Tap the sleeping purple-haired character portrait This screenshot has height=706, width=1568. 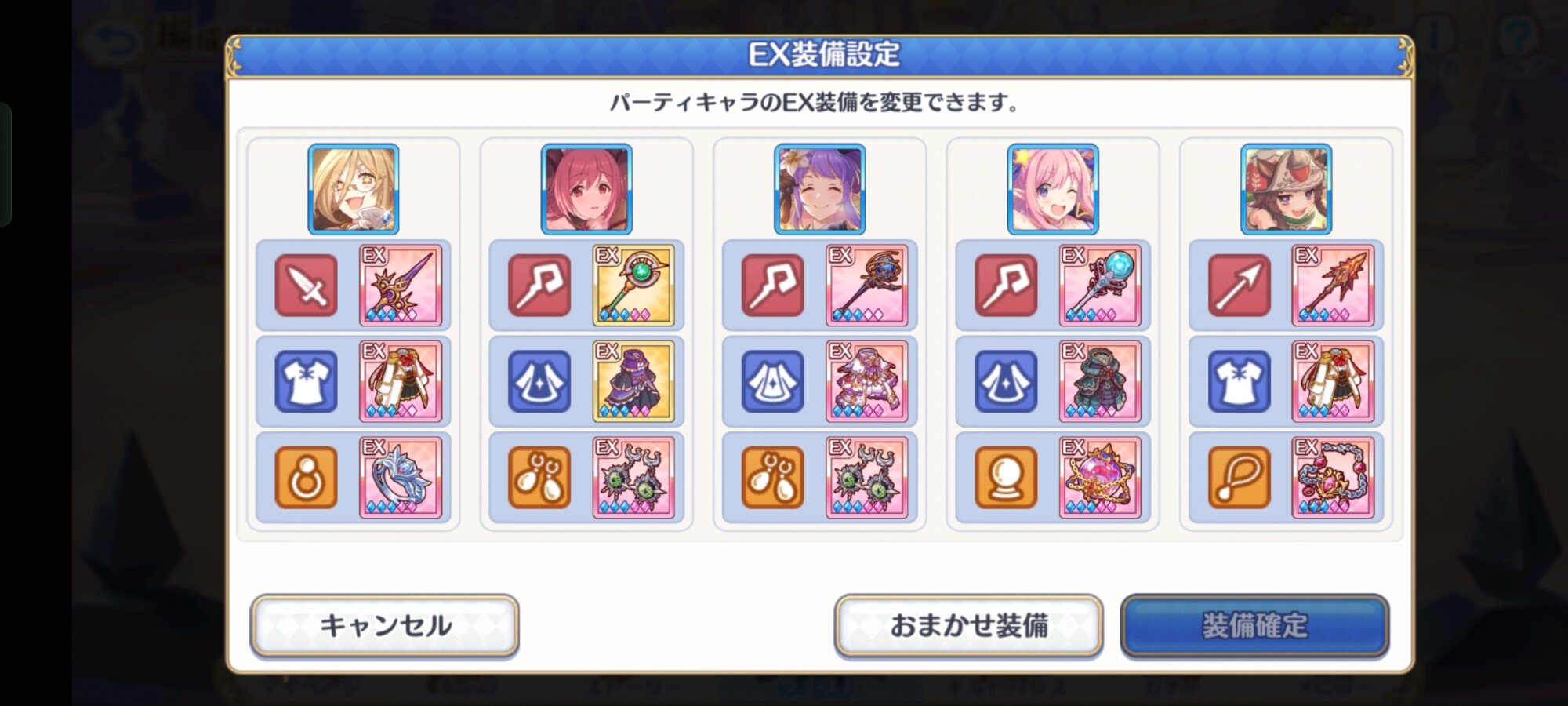tap(819, 189)
